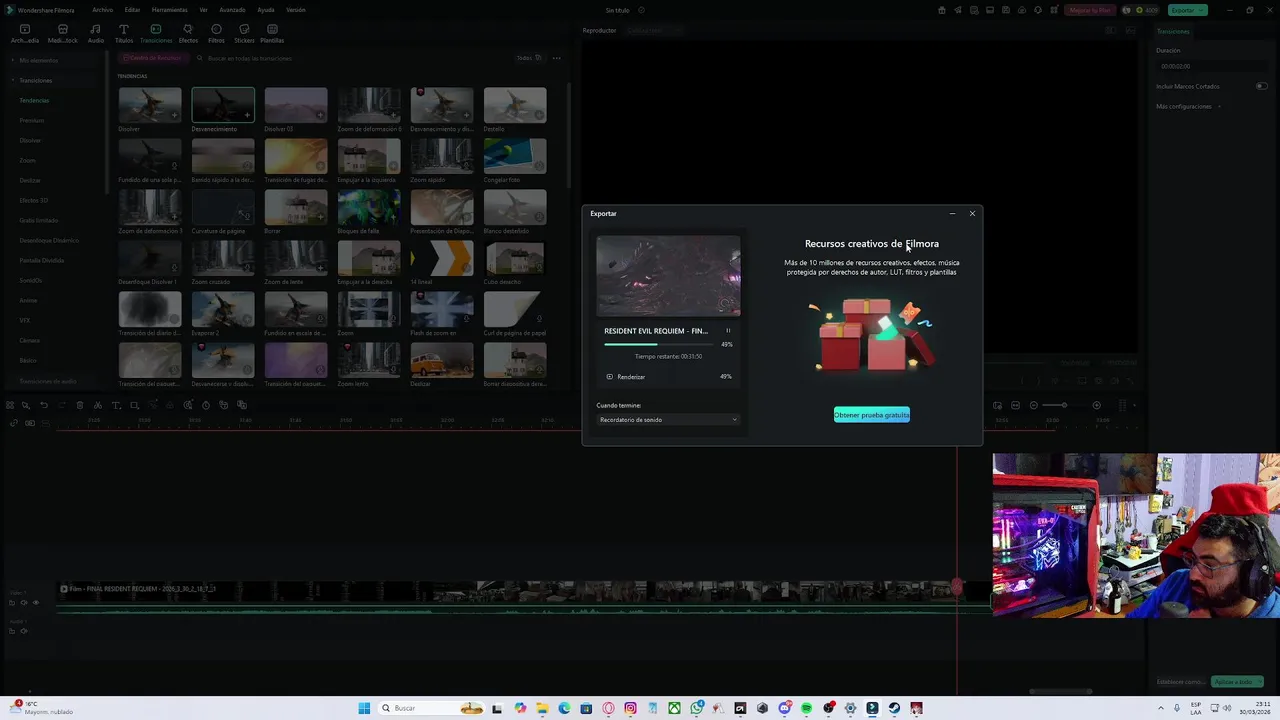This screenshot has height=720, width=1280.
Task: Open the Títulos panel
Action: coord(124,34)
